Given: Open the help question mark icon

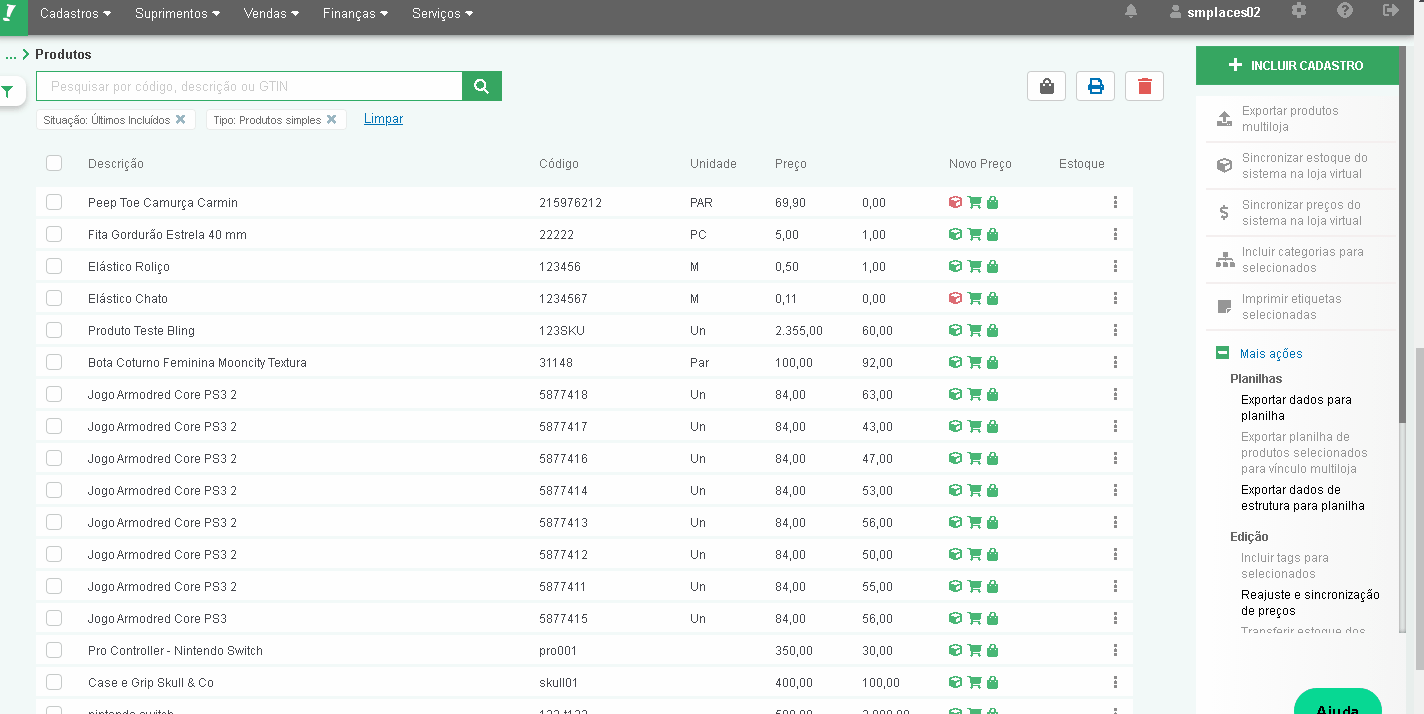Looking at the screenshot, I should coord(1345,11).
